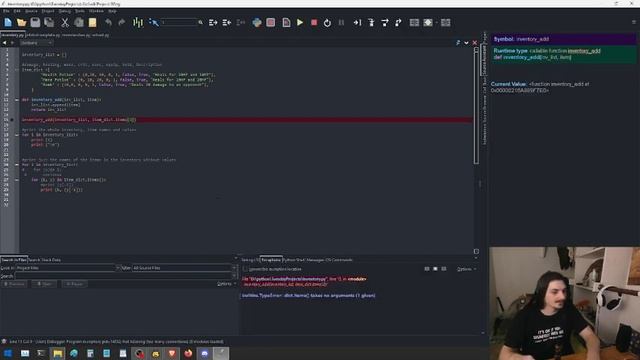Open the Source menu
This screenshot has width=640, height=360.
pyautogui.click(x=31, y=11)
